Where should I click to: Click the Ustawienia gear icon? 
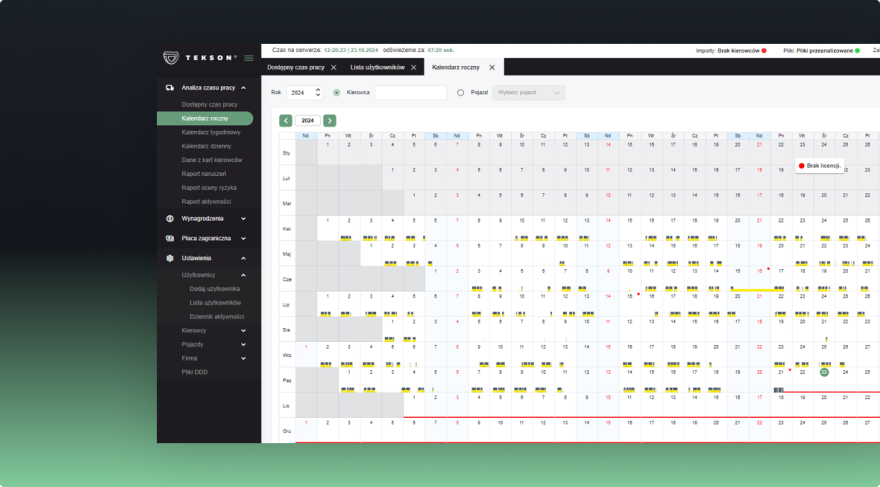click(x=170, y=258)
